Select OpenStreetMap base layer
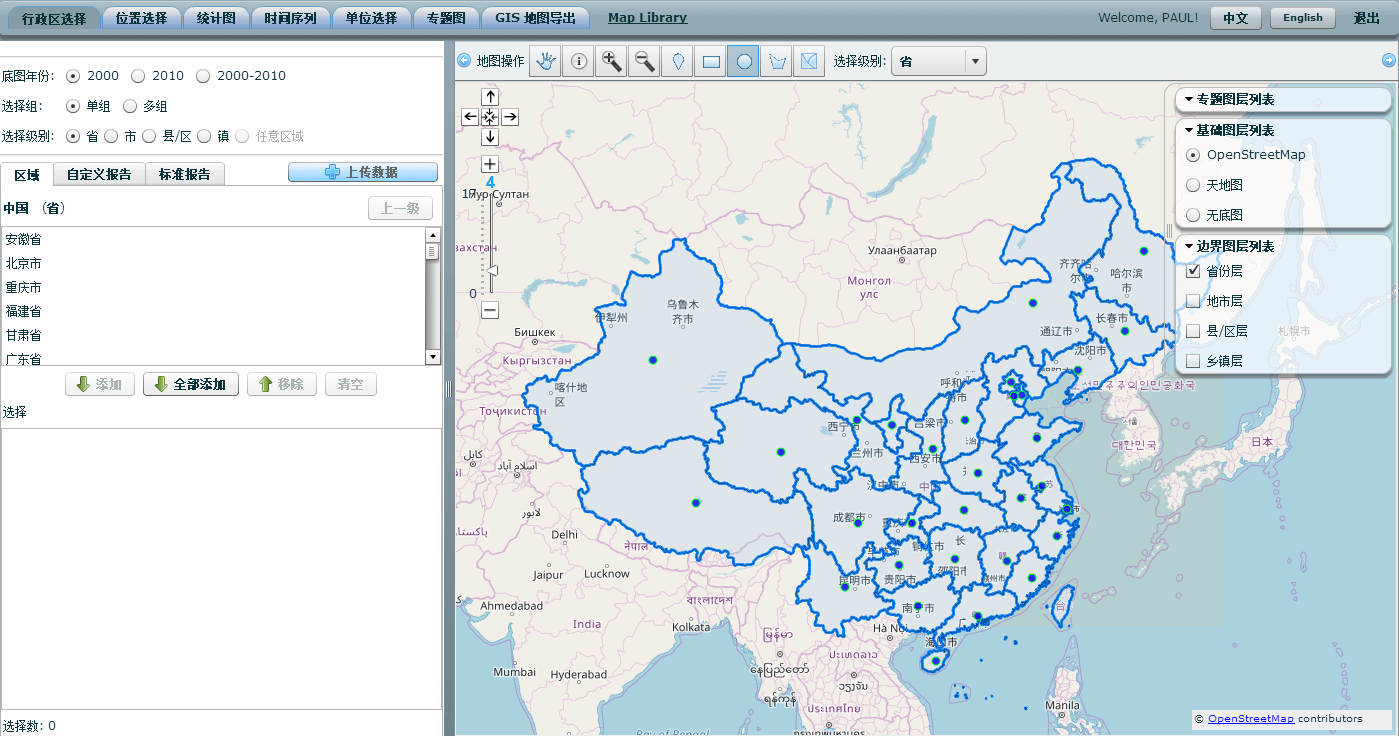This screenshot has height=736, width=1399. (1193, 155)
